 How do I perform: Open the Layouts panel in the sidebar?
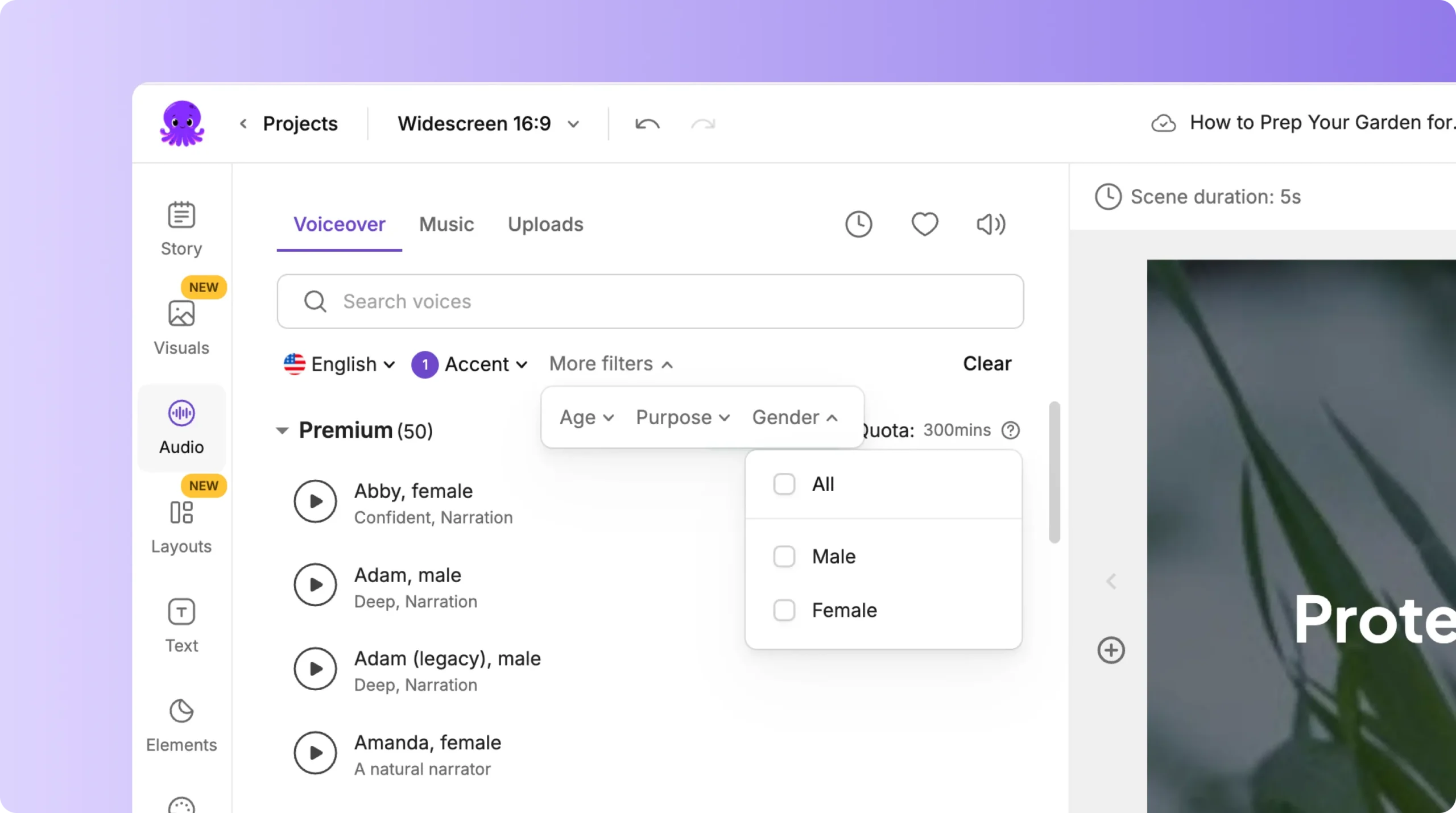[x=181, y=526]
